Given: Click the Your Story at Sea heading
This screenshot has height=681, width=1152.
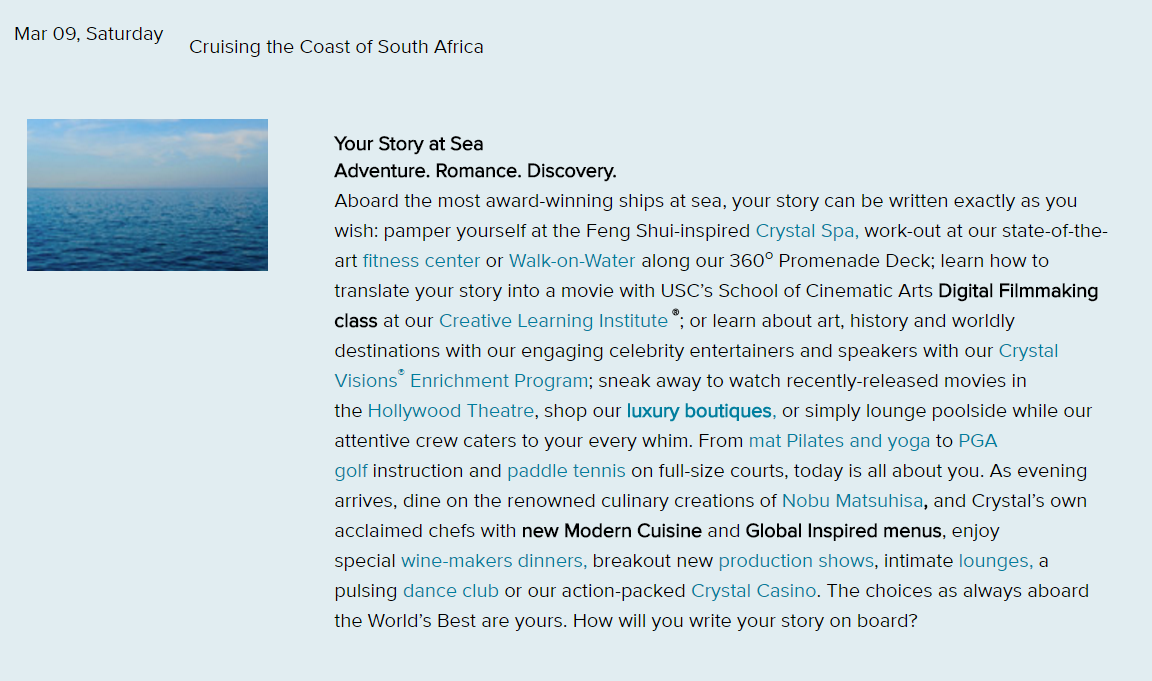Looking at the screenshot, I should (x=408, y=144).
